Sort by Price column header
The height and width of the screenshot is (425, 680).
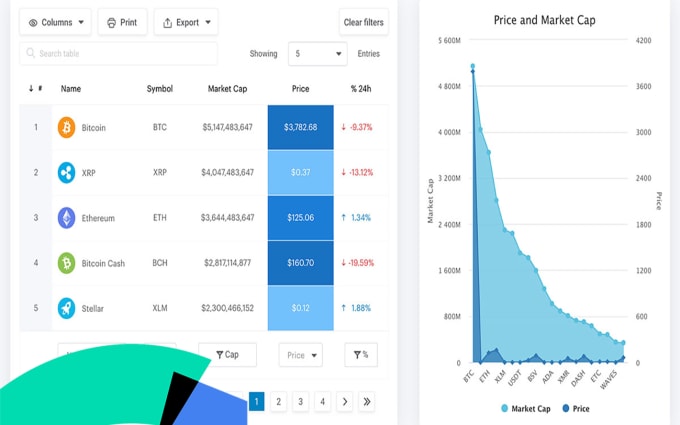click(300, 89)
